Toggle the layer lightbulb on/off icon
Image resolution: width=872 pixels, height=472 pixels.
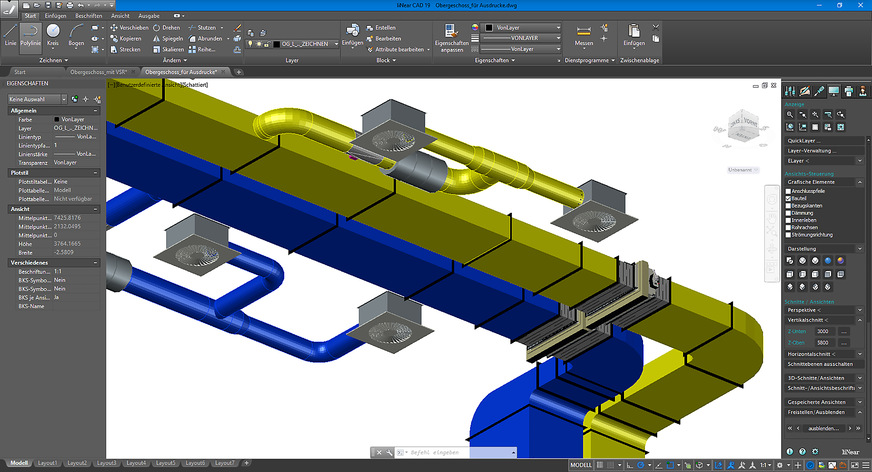pos(250,44)
